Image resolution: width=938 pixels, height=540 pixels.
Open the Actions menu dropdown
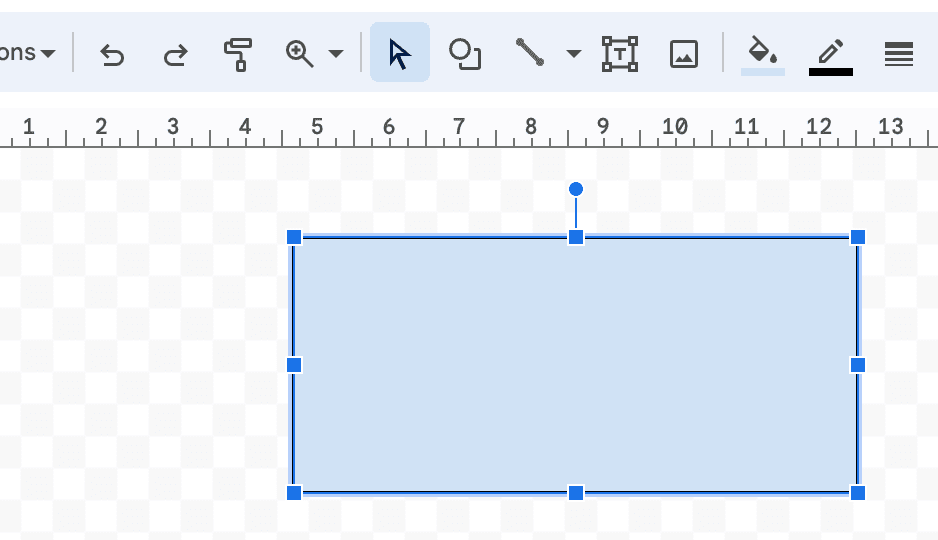(28, 53)
